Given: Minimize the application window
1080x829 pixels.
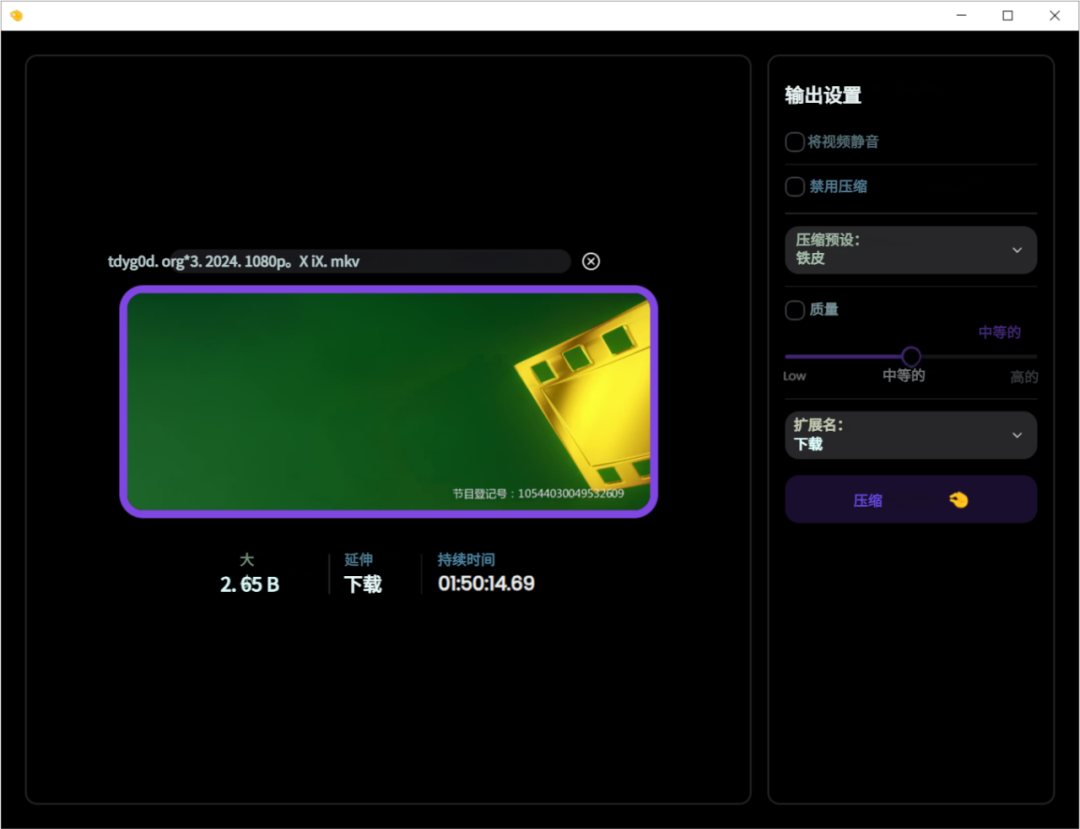Looking at the screenshot, I should click(x=961, y=15).
